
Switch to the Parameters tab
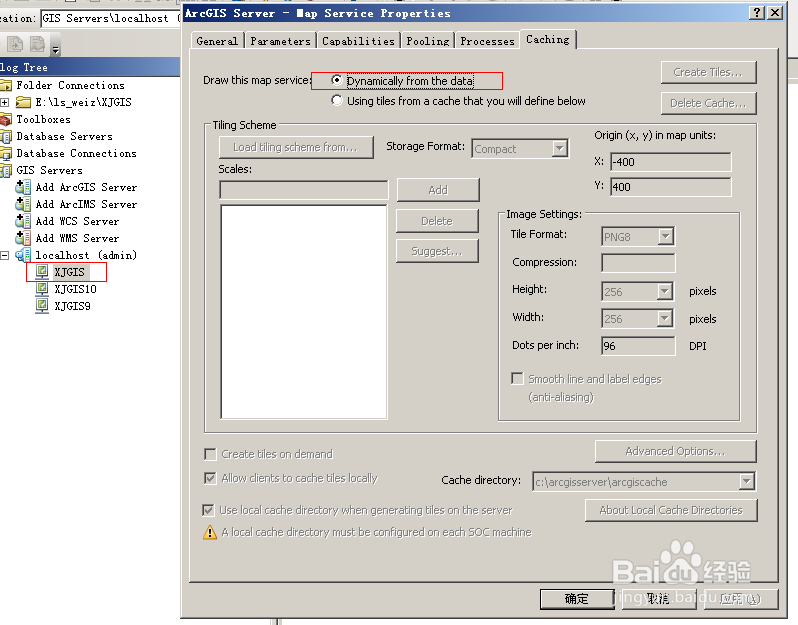[280, 41]
